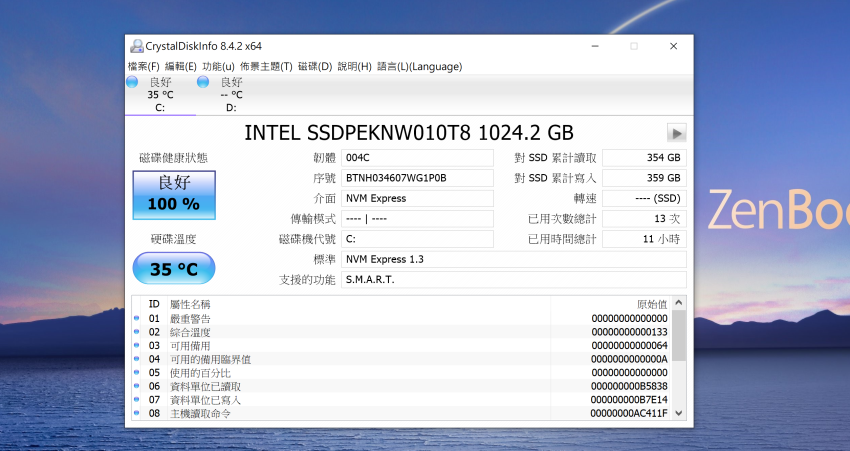Click status dot of row 07

tap(137, 400)
